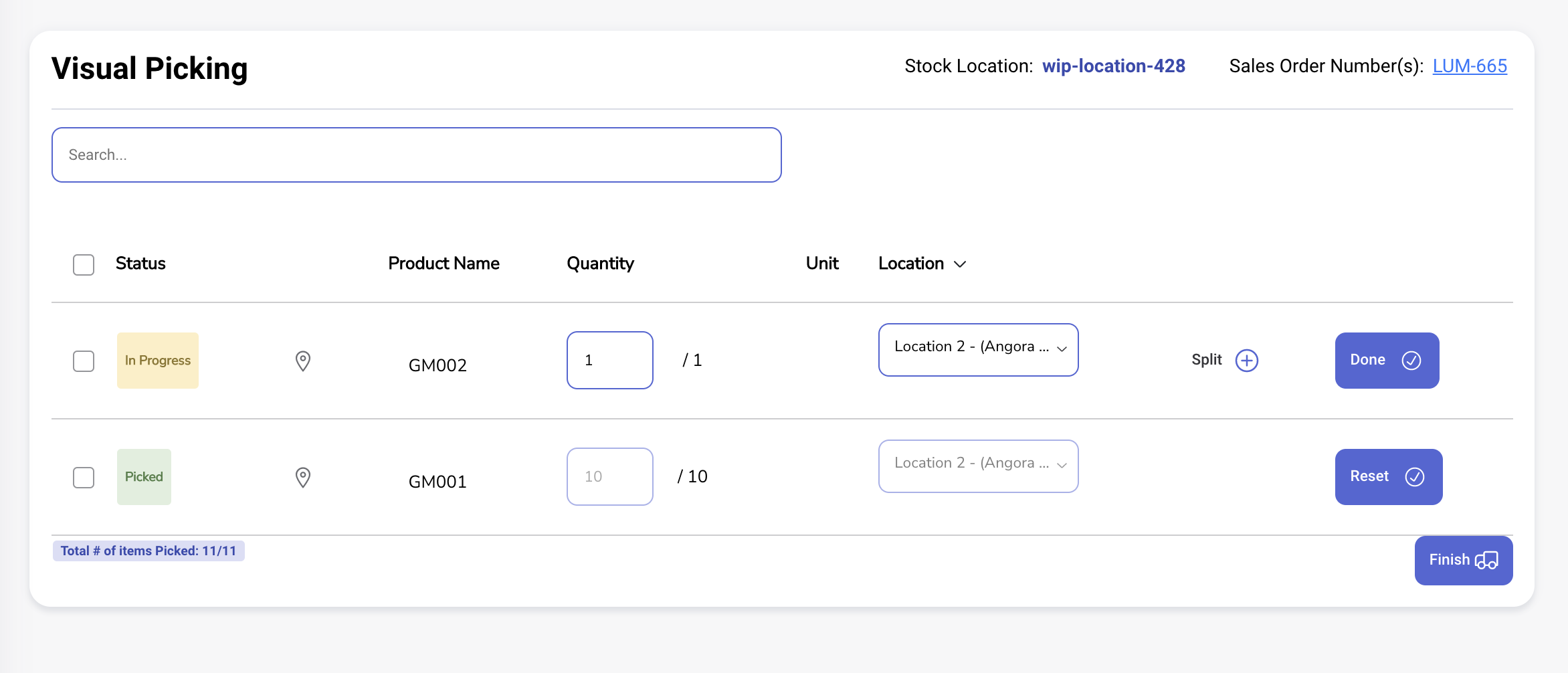Open location dropdown for GM002

978,350
